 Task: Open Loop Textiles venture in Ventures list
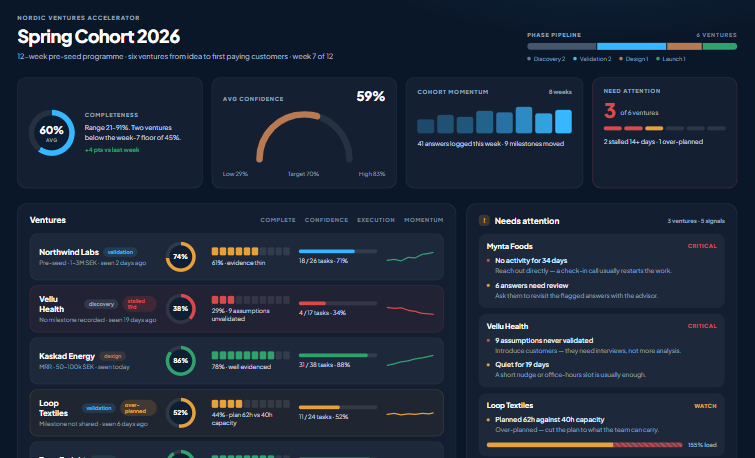tap(53, 408)
